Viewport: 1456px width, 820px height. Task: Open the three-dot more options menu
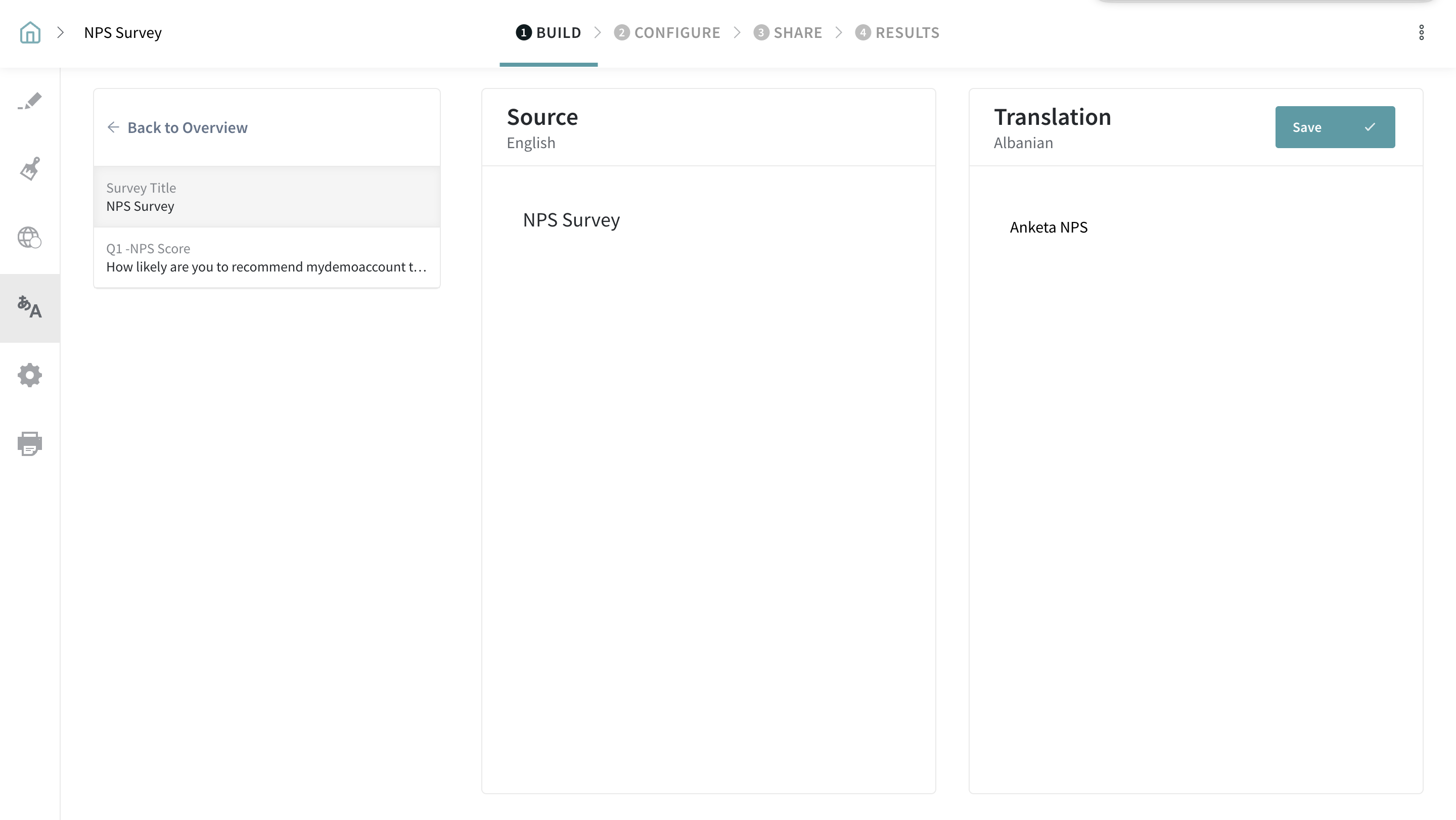point(1421,32)
